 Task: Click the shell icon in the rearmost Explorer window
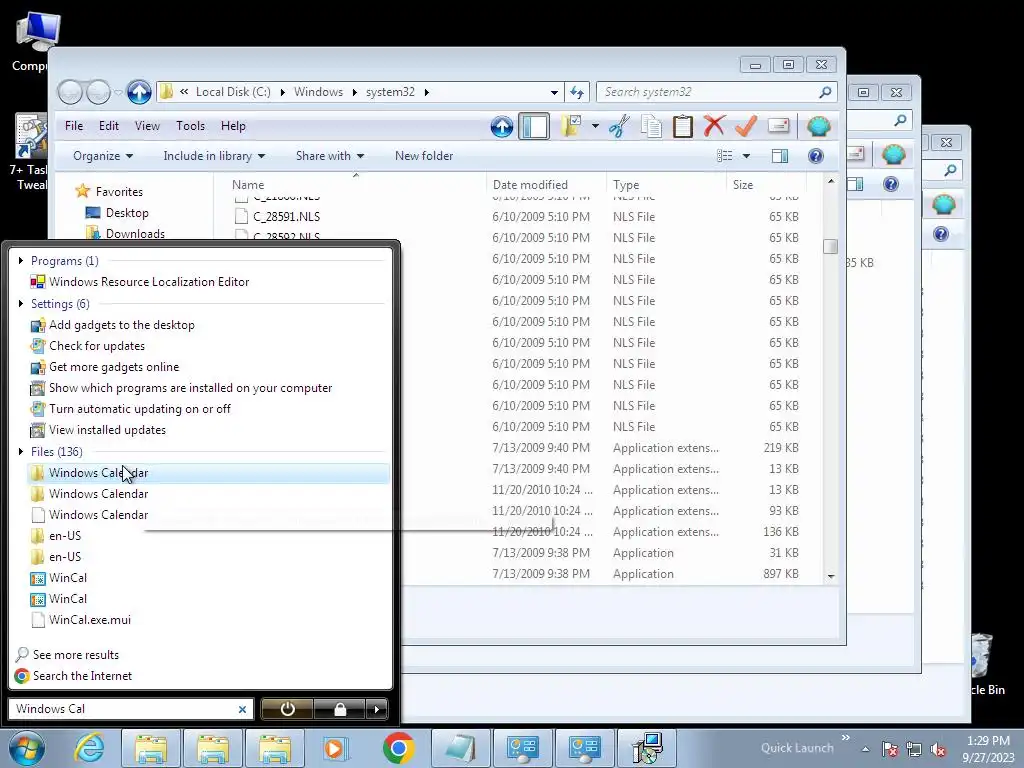pyautogui.click(x=943, y=205)
